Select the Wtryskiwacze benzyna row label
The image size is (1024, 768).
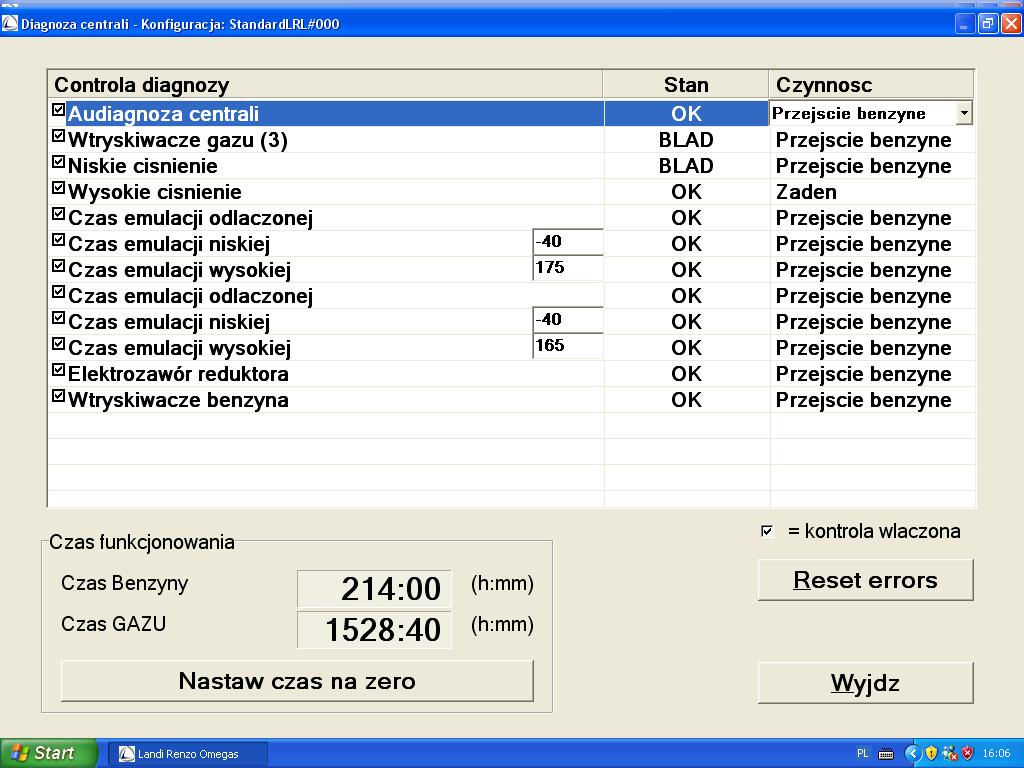(178, 400)
